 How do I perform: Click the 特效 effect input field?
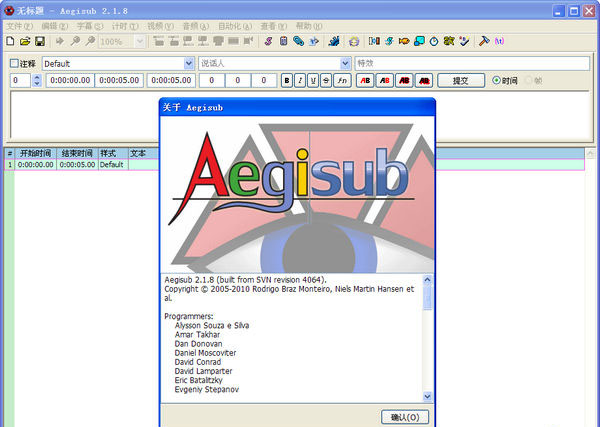click(x=472, y=63)
